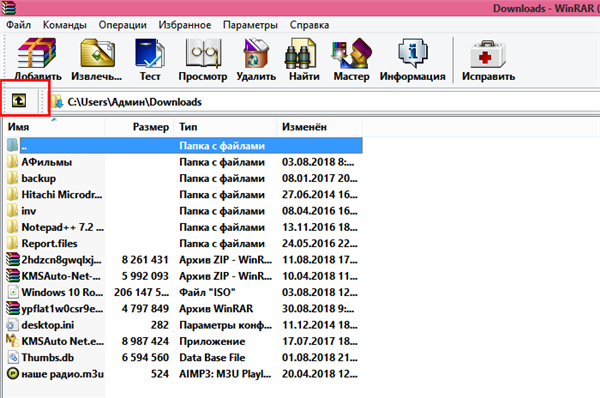This screenshot has width=600, height=398.
Task: Launch the Мастер (Wizard) tool
Action: pyautogui.click(x=352, y=54)
